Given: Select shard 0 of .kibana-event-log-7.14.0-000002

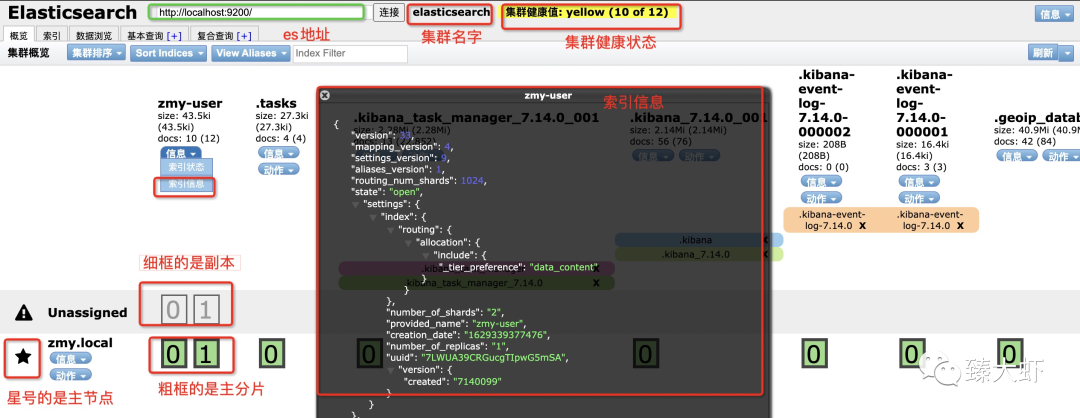Looking at the screenshot, I should point(814,355).
